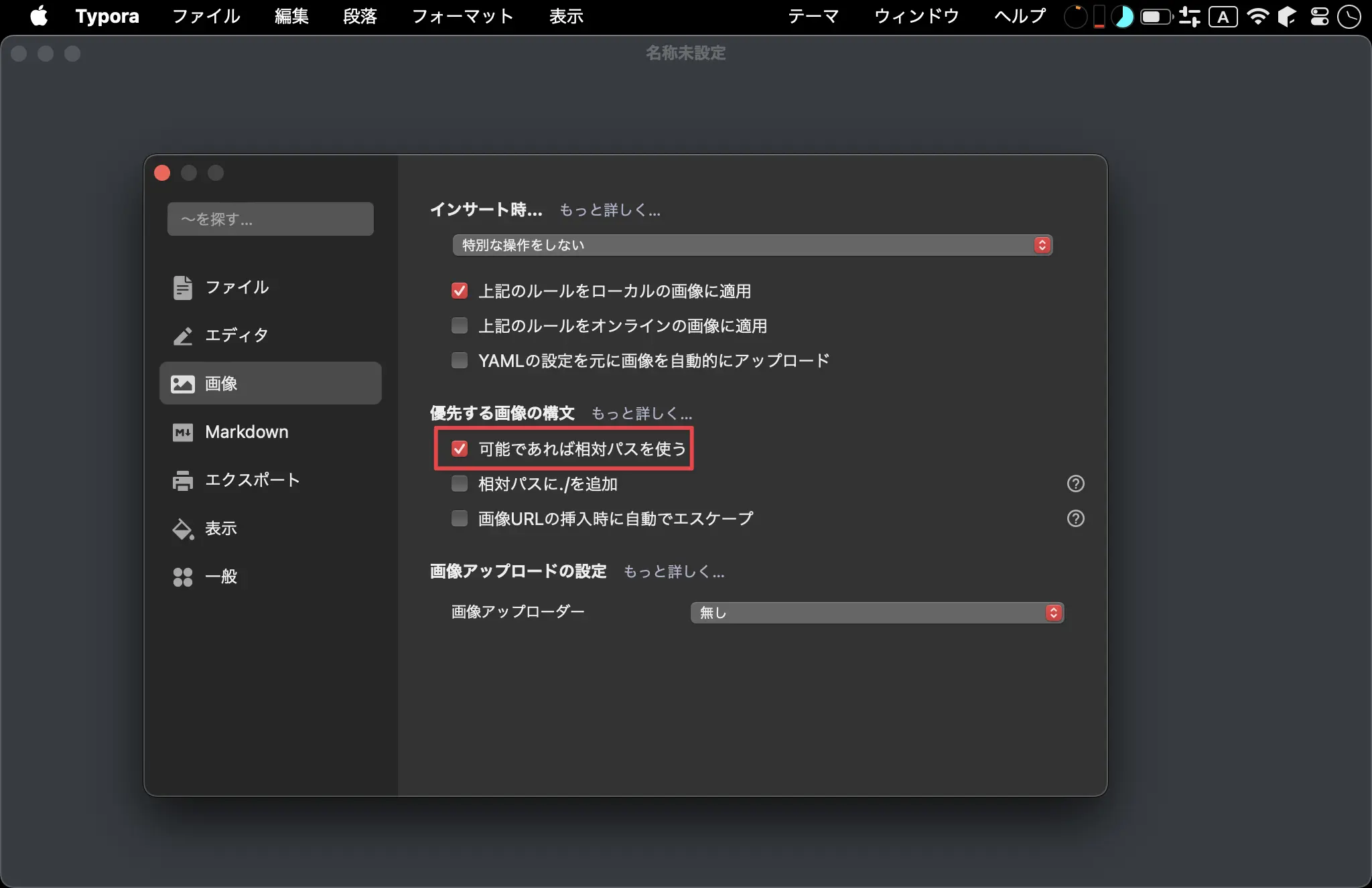Enable 上記のルールをオンラインの画像に適用
Image resolution: width=1372 pixels, height=888 pixels.
pyautogui.click(x=460, y=325)
